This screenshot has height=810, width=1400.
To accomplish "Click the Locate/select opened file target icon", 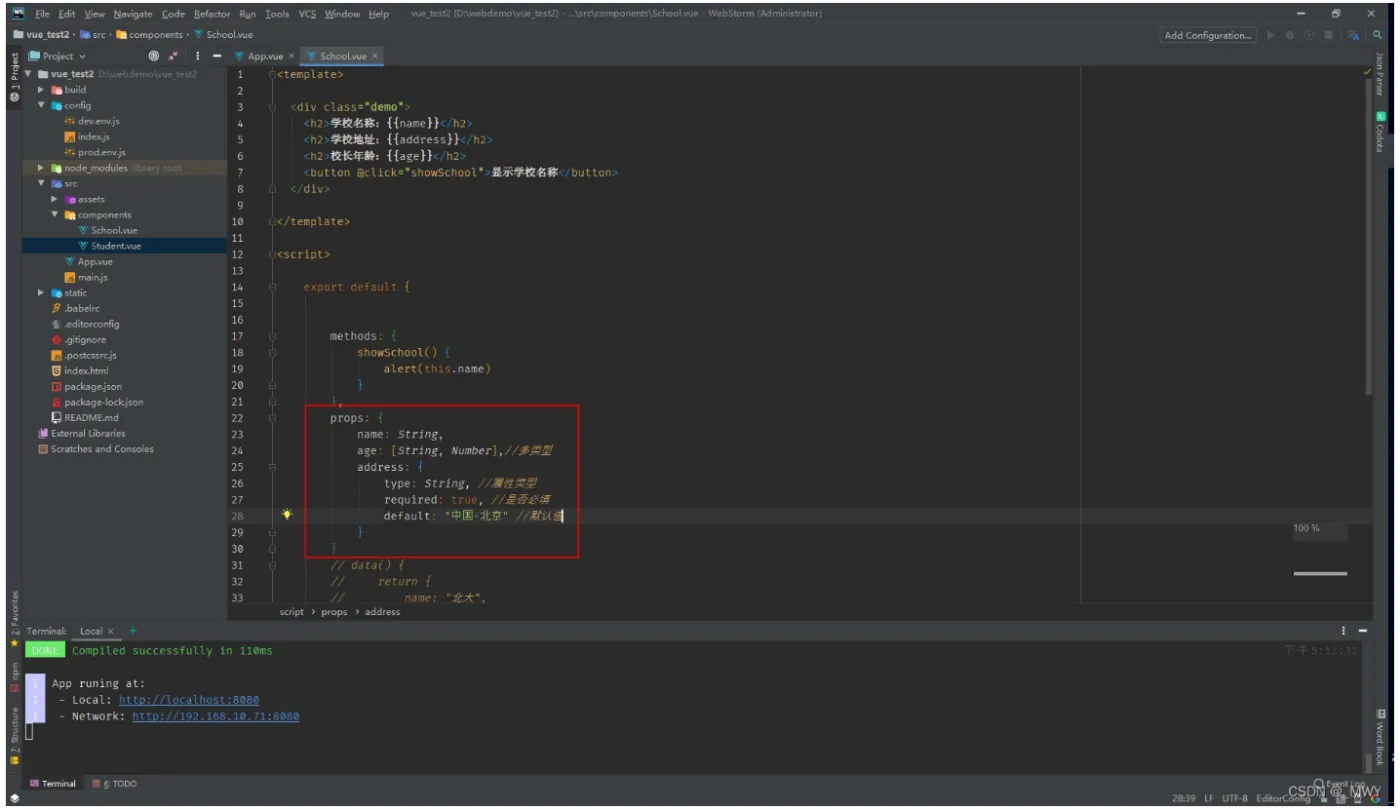I will [154, 56].
